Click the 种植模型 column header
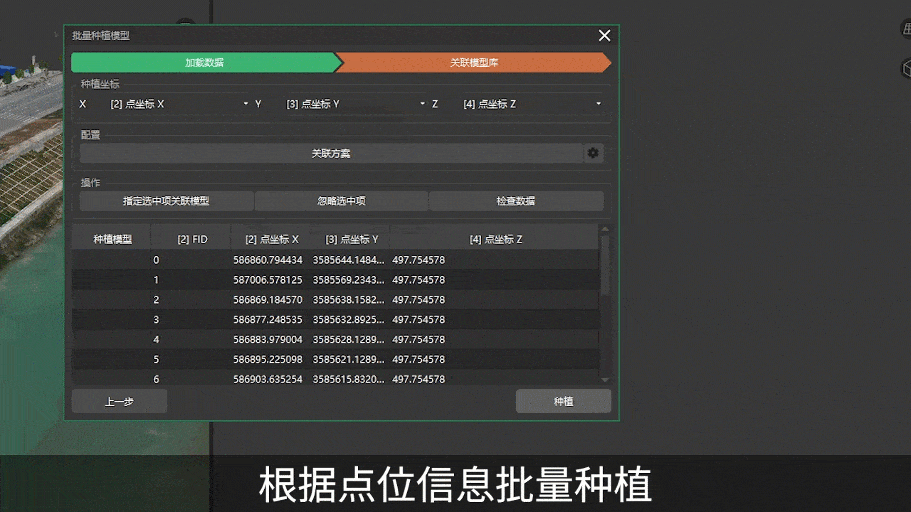The image size is (911, 512). 112,239
